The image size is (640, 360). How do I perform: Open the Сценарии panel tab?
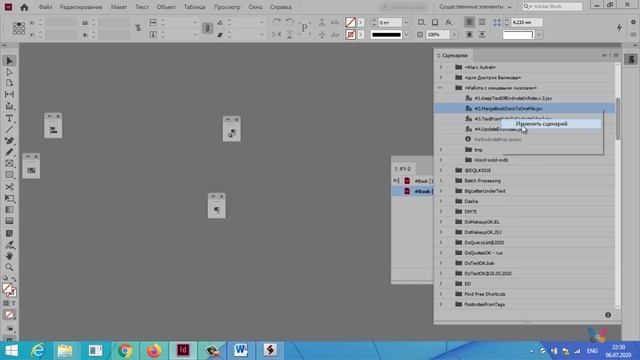(454, 56)
